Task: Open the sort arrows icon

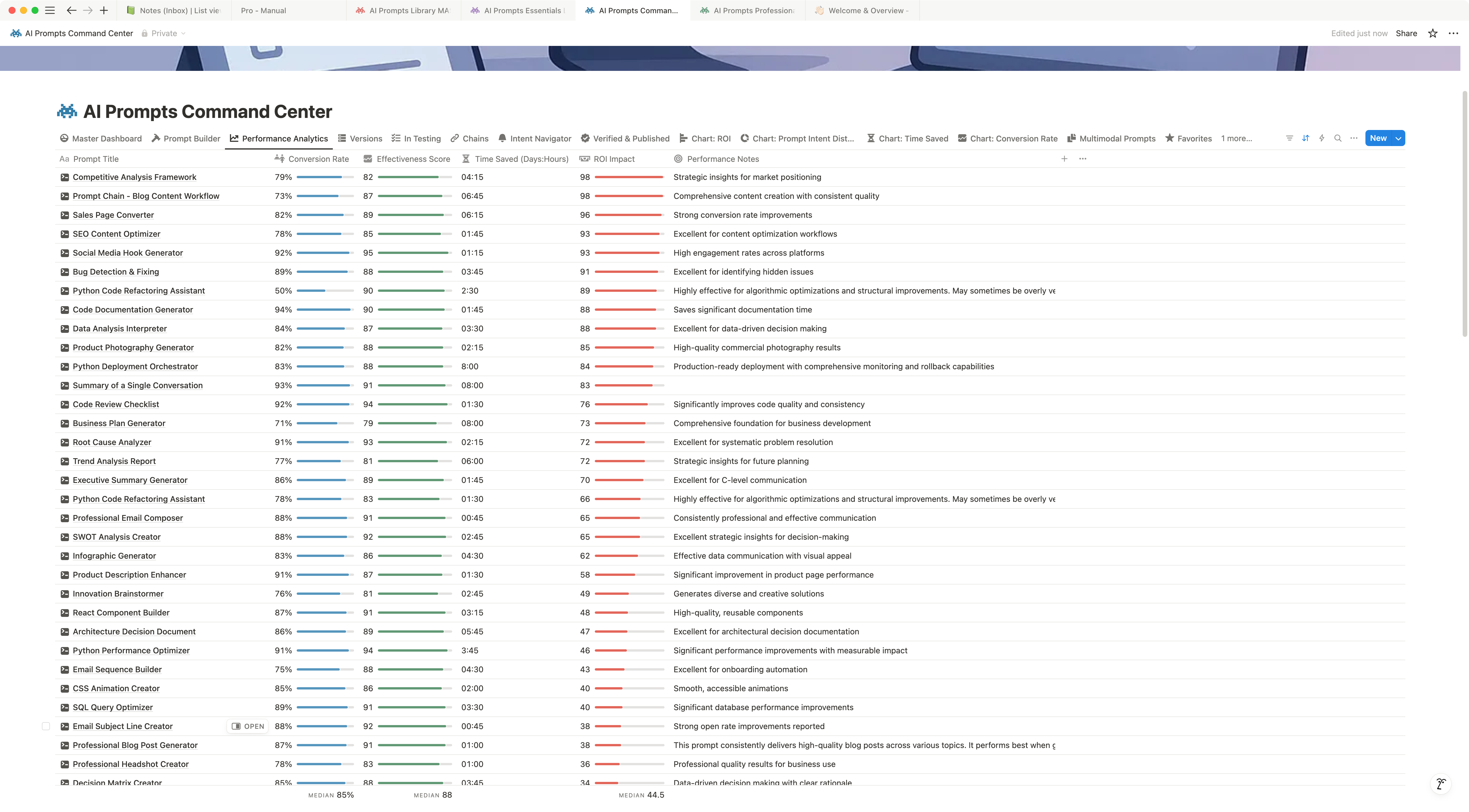Action: [1305, 138]
